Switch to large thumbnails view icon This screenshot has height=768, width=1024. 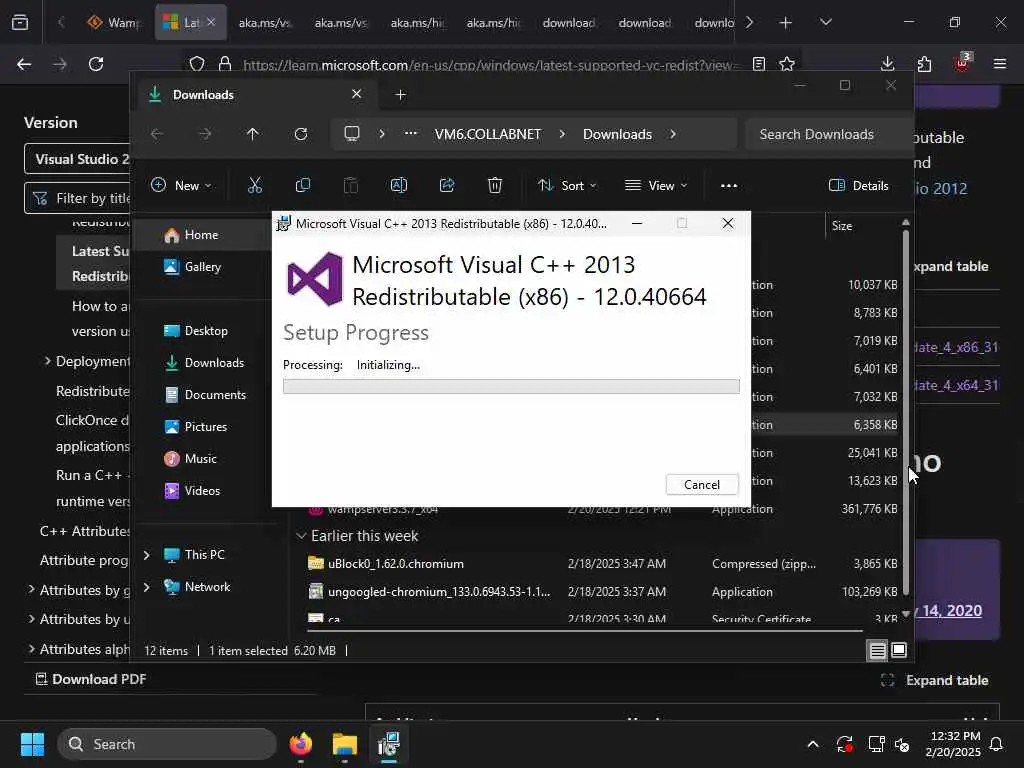point(899,650)
